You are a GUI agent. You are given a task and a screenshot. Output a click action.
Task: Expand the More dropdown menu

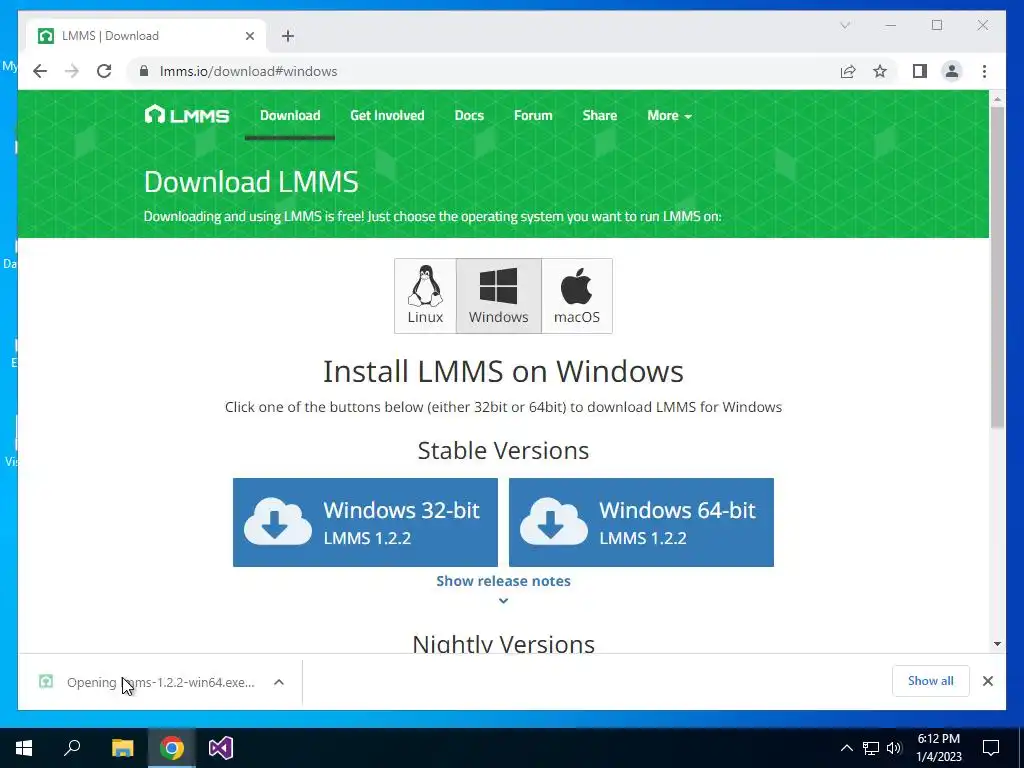(x=669, y=116)
